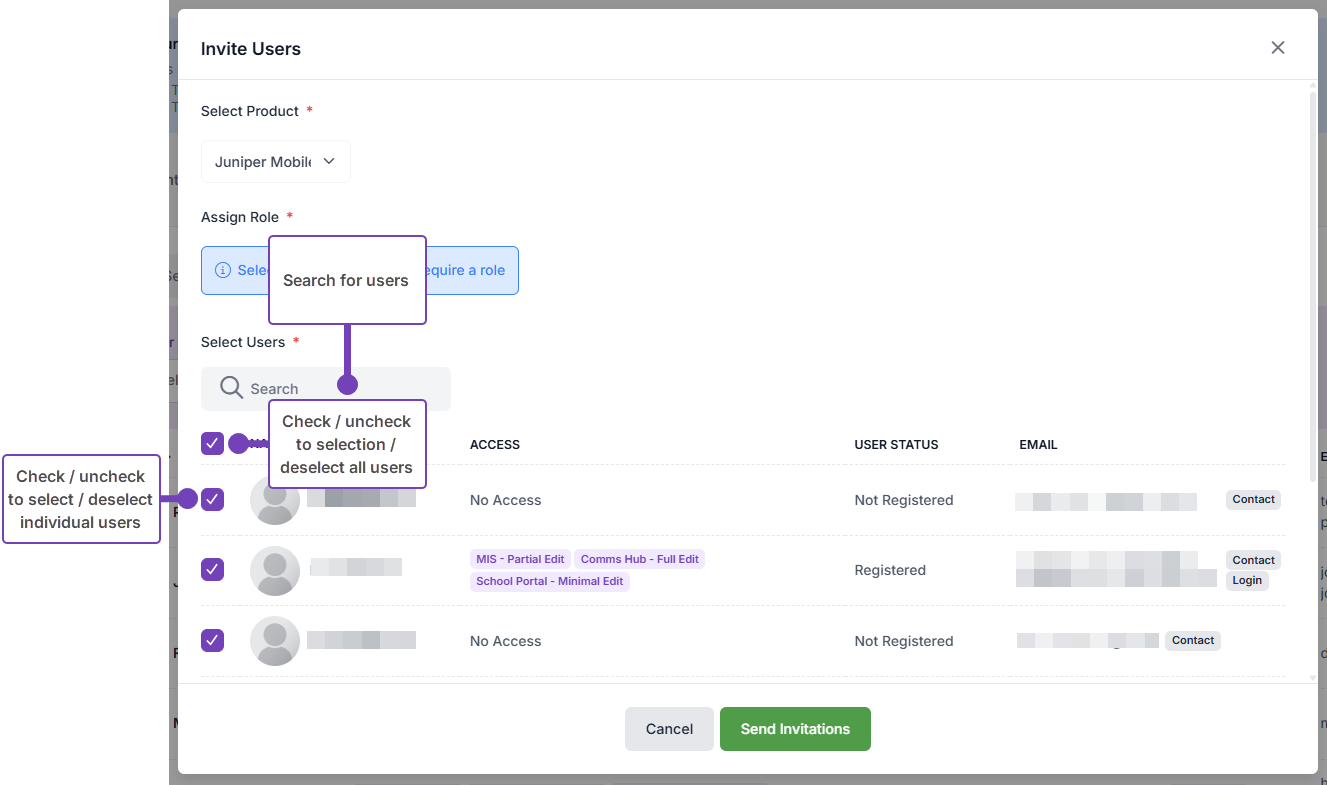The image size is (1327, 785).
Task: Click the Contact badge on first user
Action: [x=1253, y=500]
